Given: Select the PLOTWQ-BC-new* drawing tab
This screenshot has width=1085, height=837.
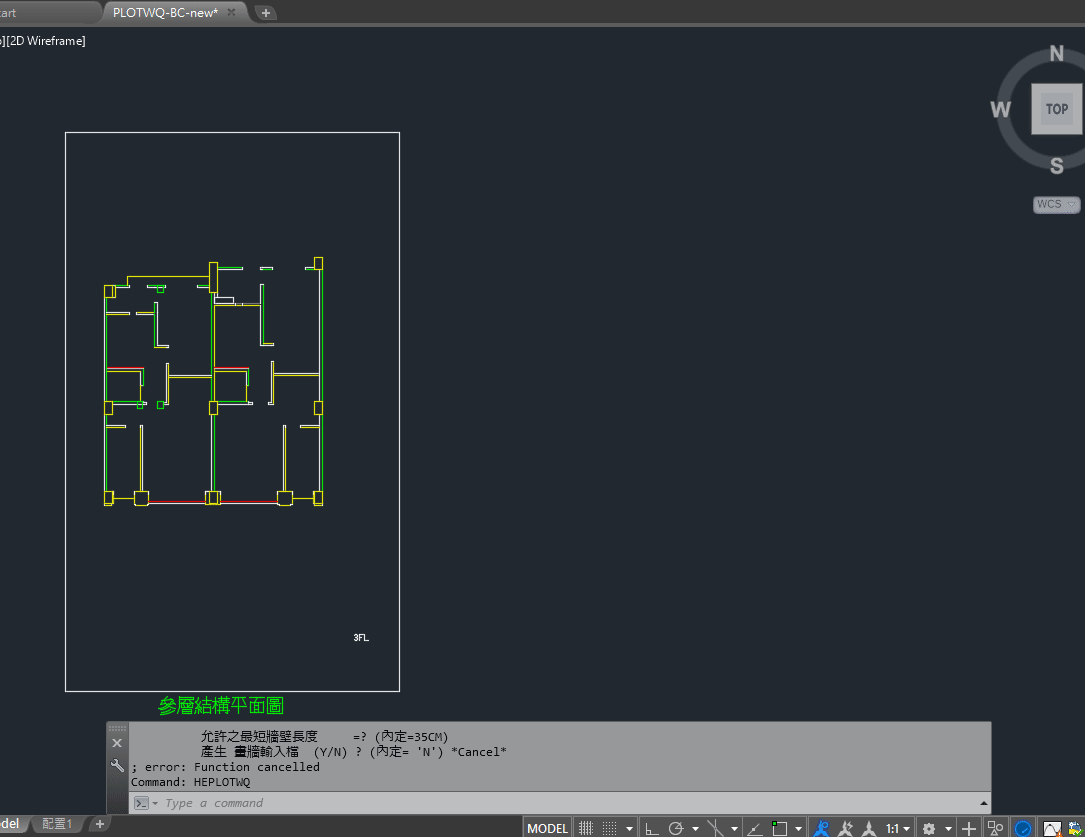Looking at the screenshot, I should pos(165,12).
